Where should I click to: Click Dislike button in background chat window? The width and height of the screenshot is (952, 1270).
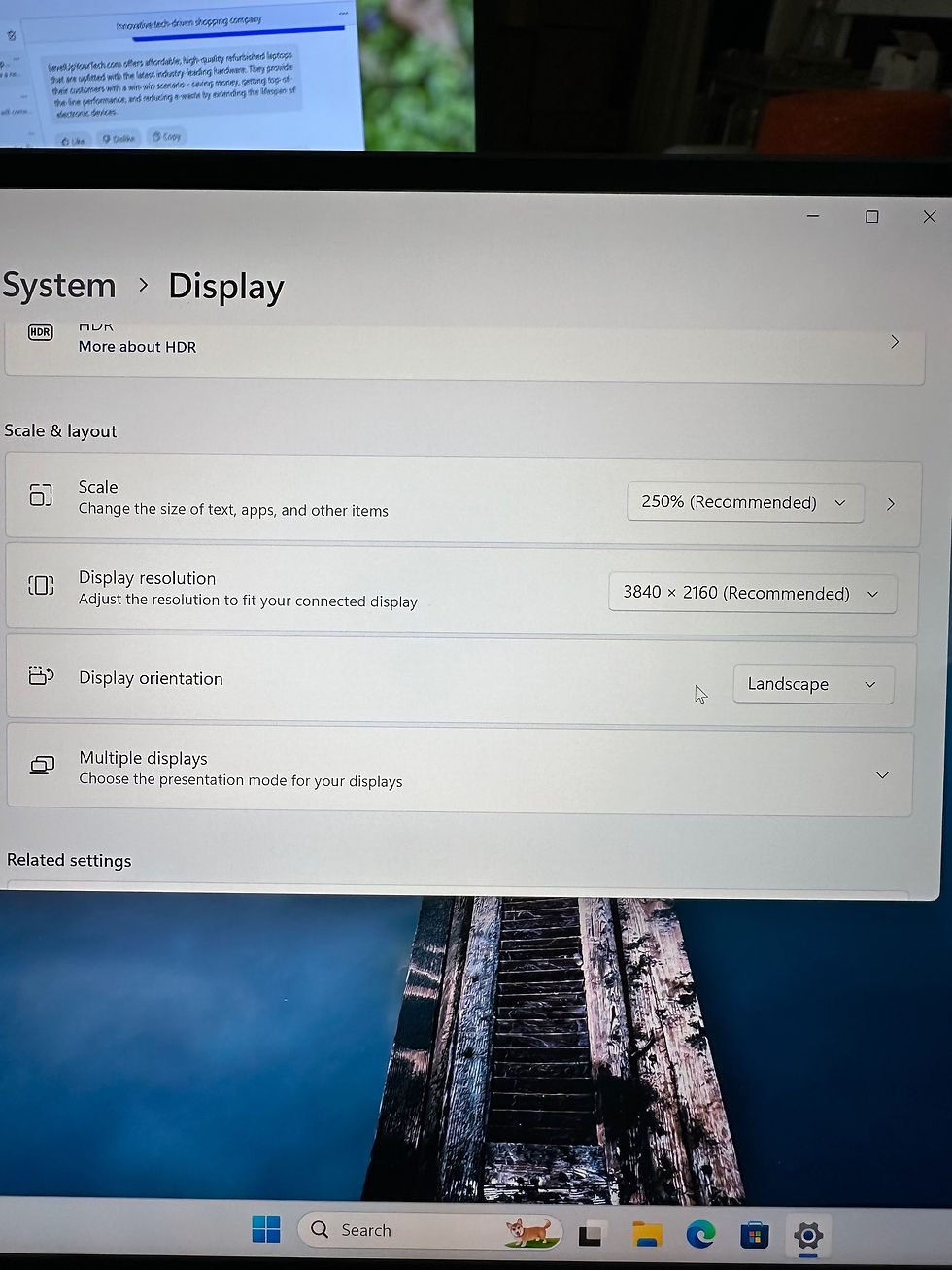point(119,139)
